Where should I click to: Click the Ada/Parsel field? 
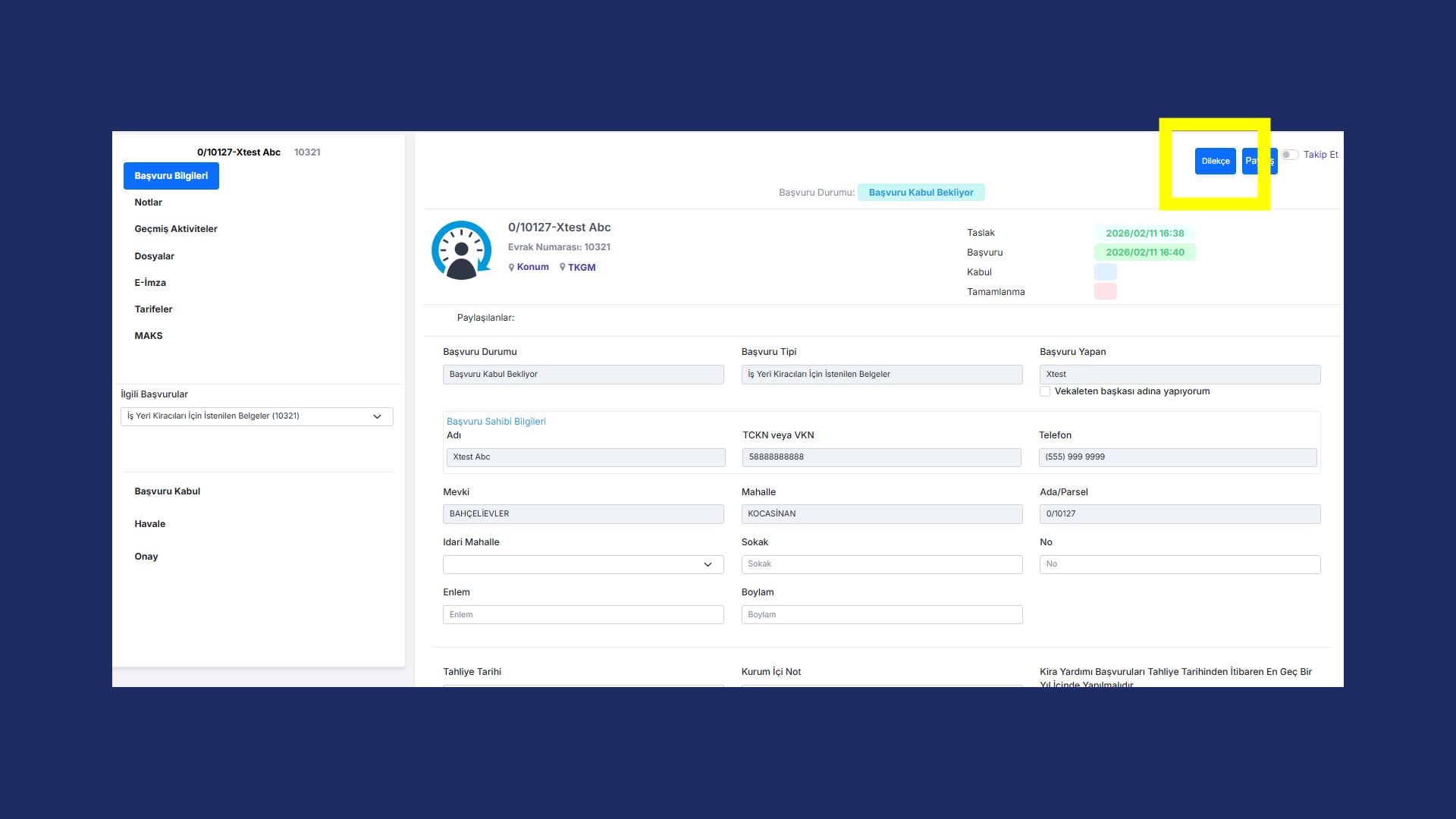[x=1180, y=514]
